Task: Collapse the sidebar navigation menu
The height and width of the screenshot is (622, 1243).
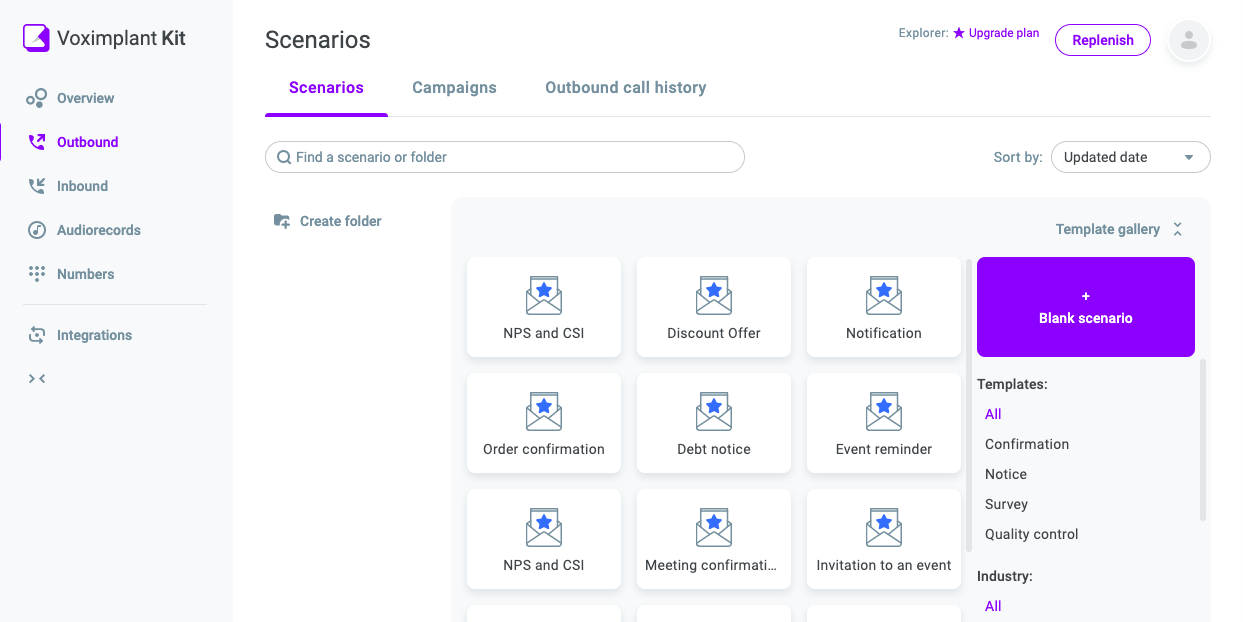Action: [x=37, y=378]
